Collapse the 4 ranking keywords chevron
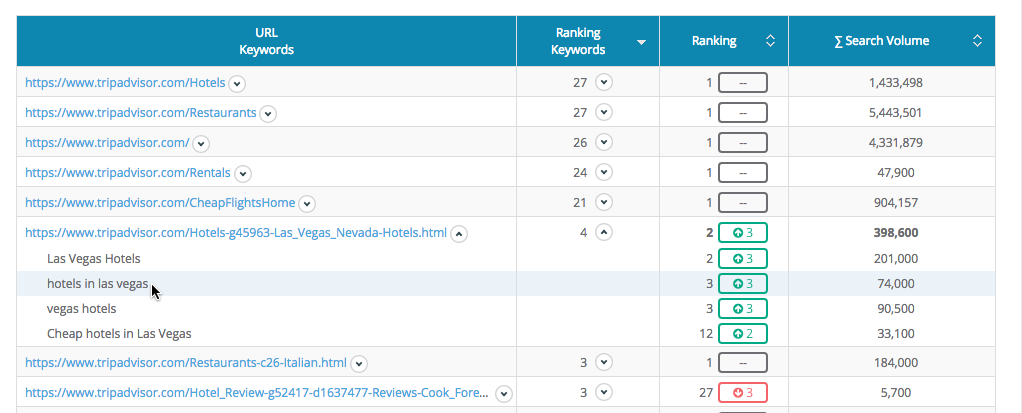The height and width of the screenshot is (413, 1022). coord(604,231)
